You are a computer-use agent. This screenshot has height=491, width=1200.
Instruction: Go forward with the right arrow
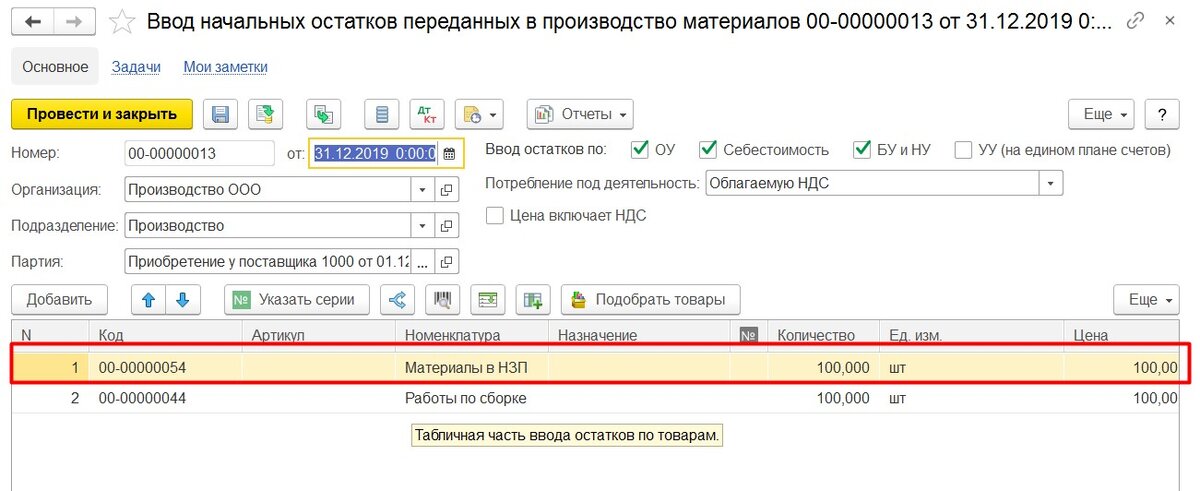coord(75,21)
